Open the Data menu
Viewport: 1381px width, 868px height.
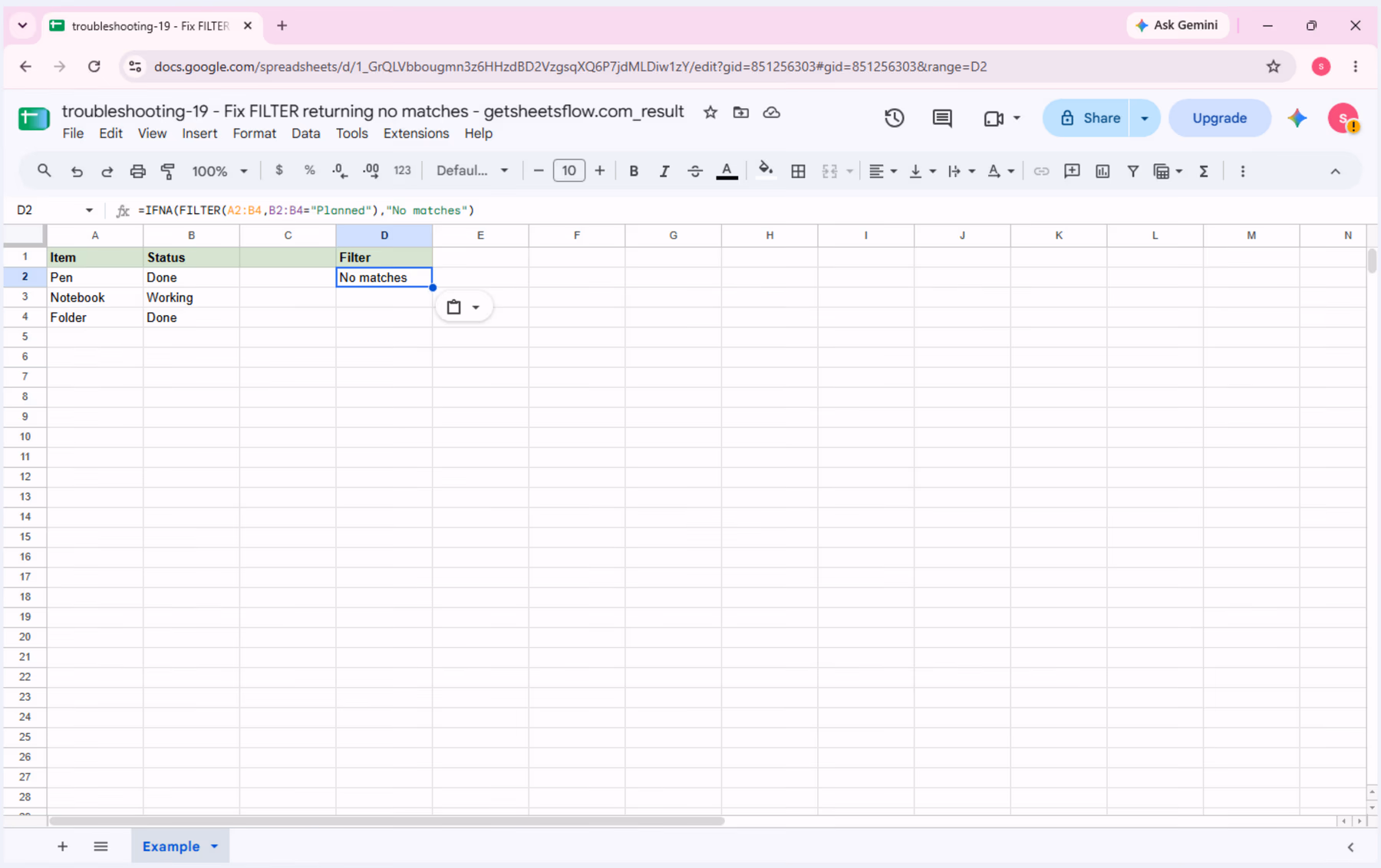(305, 133)
